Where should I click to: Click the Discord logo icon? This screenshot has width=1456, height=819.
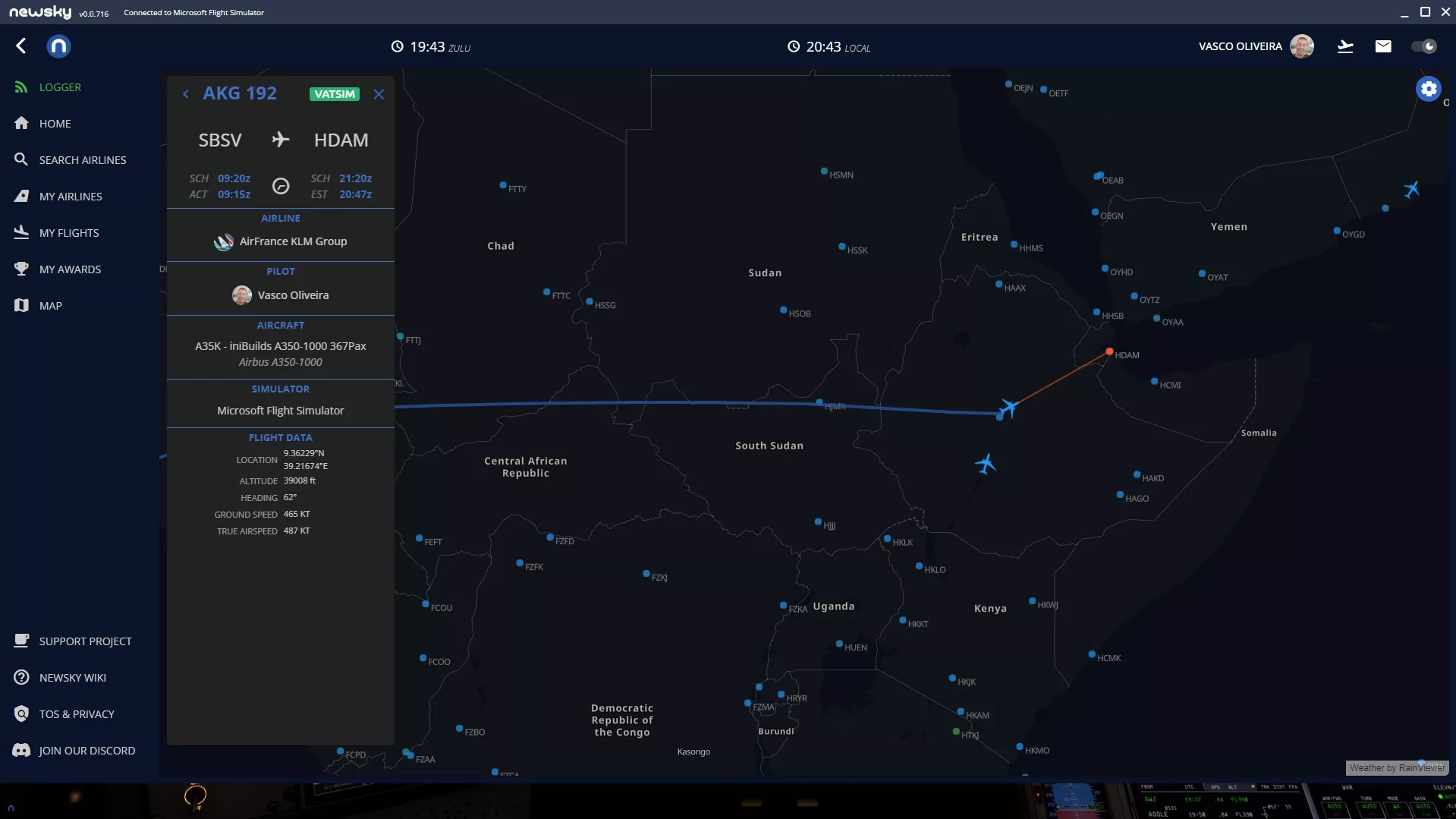click(x=21, y=750)
